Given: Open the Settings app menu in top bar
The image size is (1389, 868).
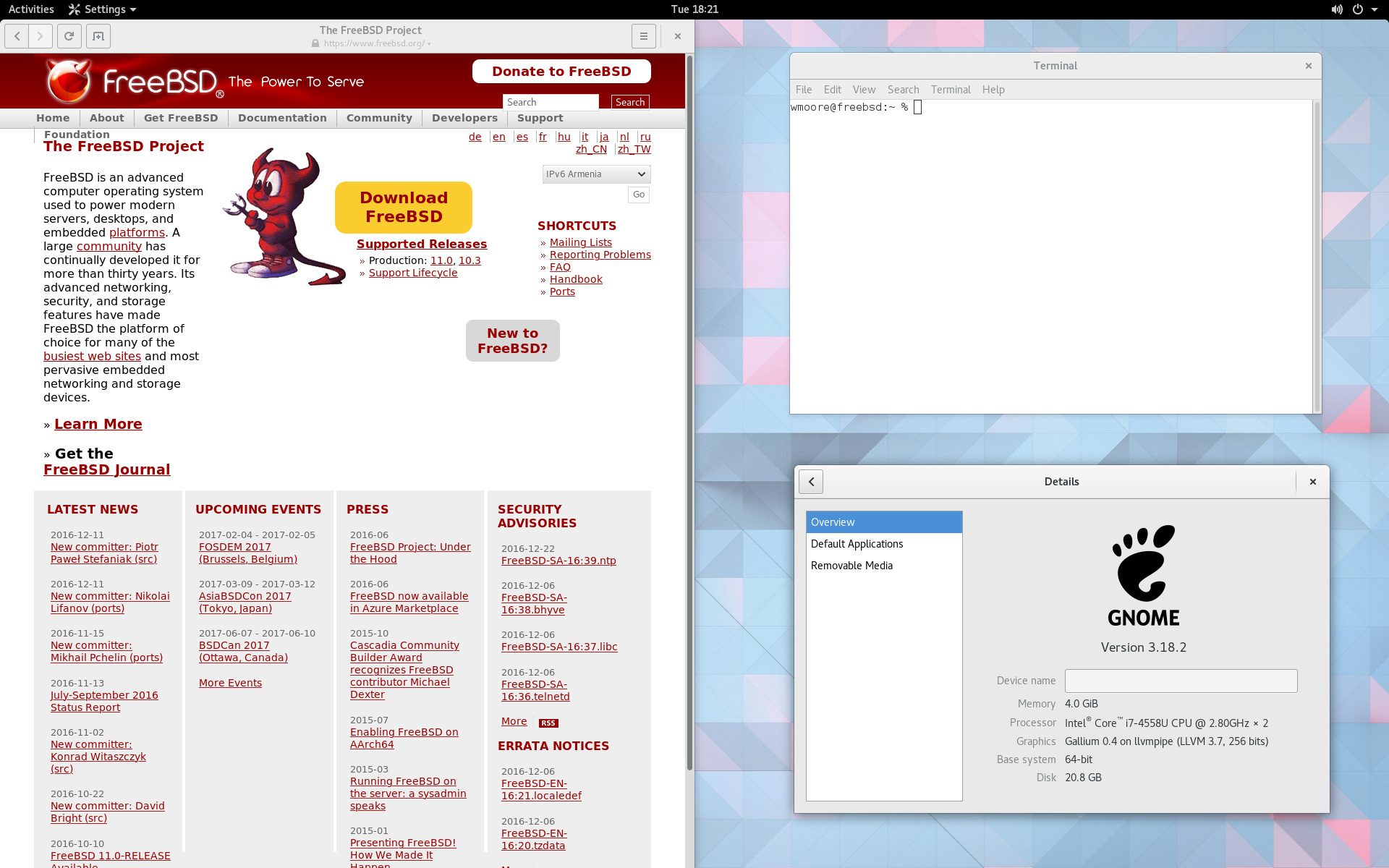Looking at the screenshot, I should tap(103, 9).
